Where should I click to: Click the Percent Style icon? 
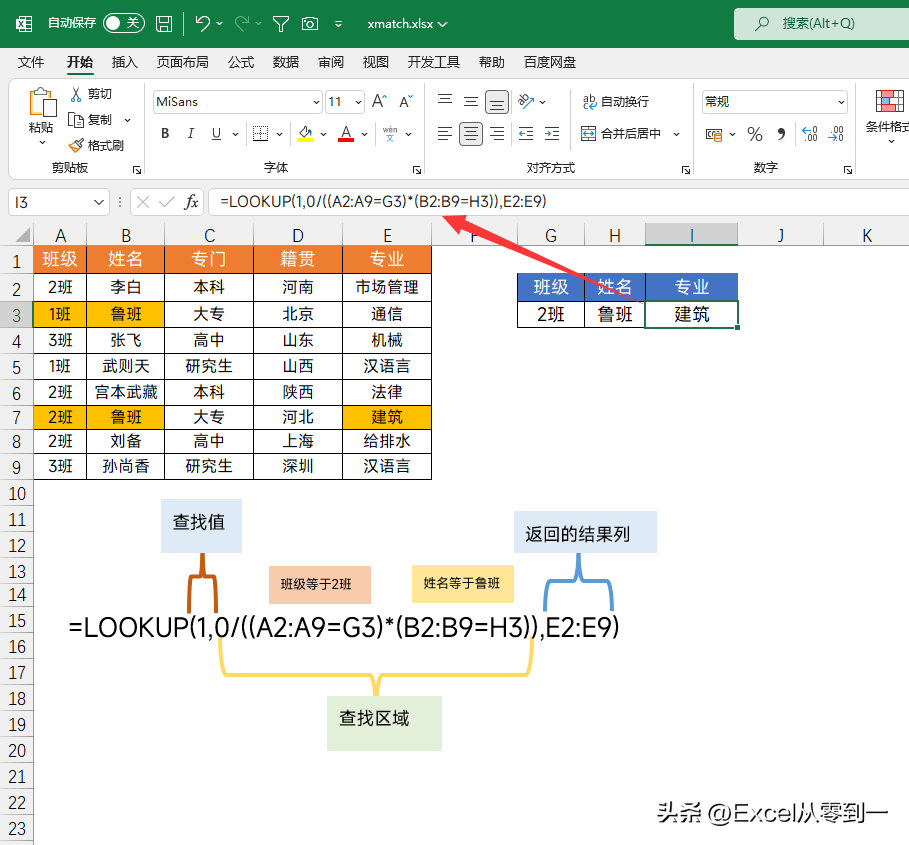(x=755, y=134)
